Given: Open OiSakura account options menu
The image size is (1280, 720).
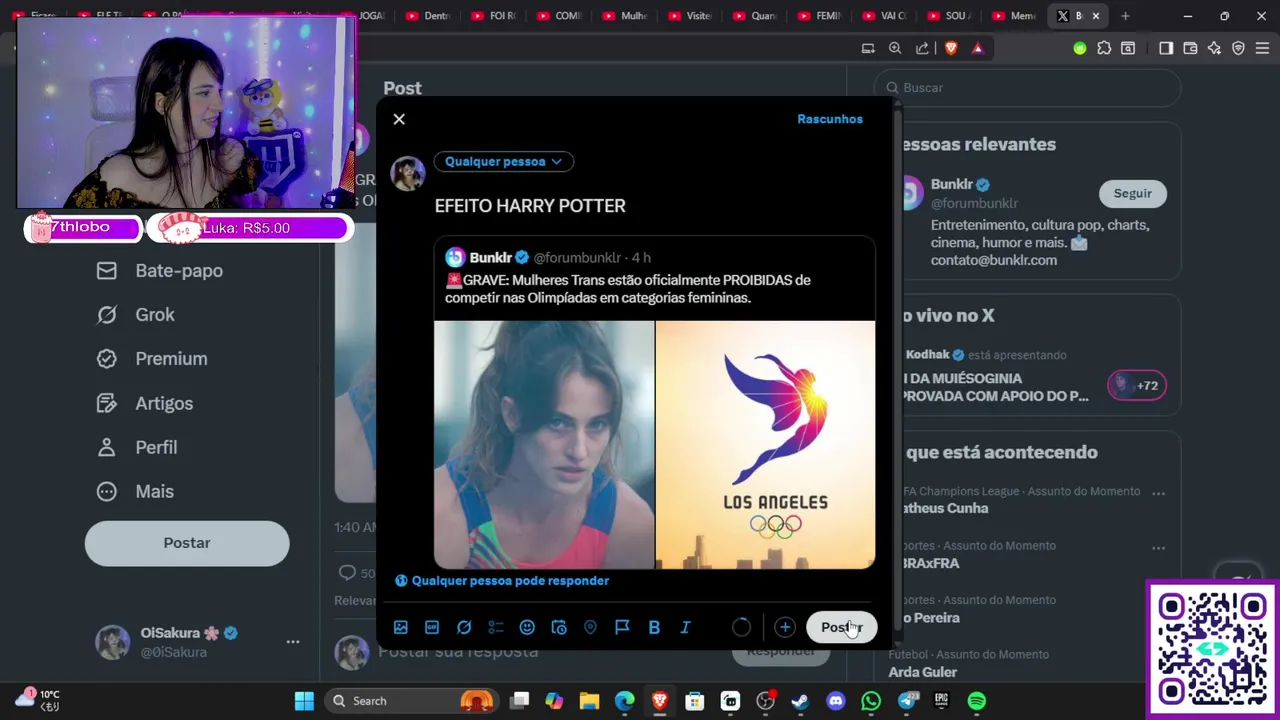Looking at the screenshot, I should click(293, 642).
